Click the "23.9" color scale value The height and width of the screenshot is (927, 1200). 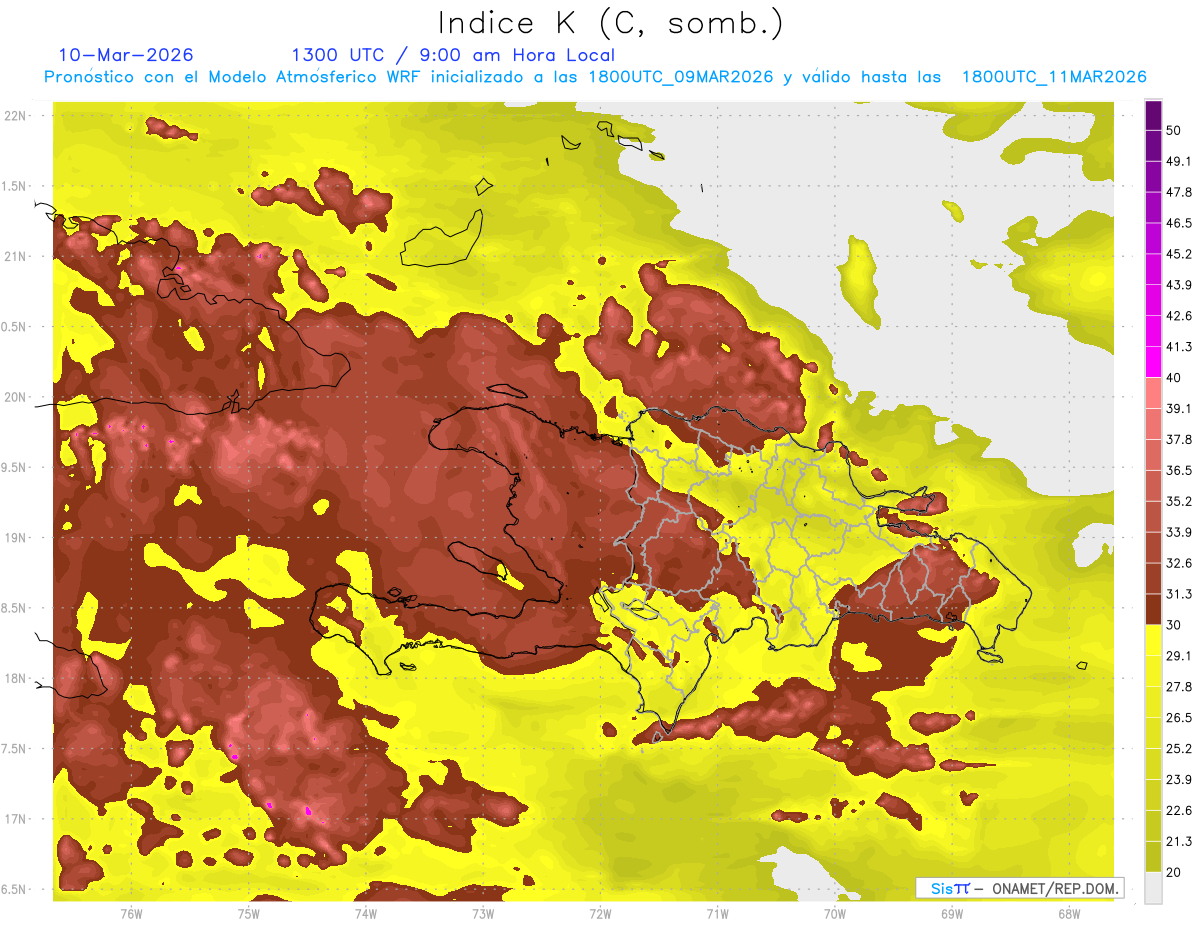pos(1179,779)
